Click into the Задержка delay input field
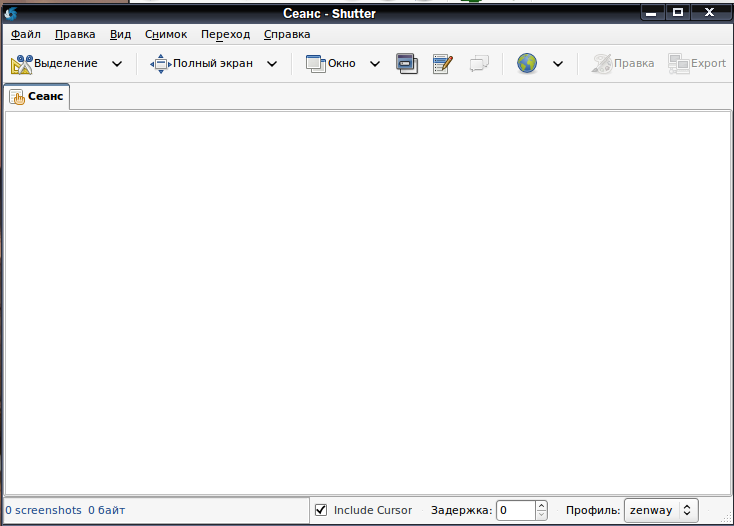This screenshot has height=526, width=734. pos(516,510)
